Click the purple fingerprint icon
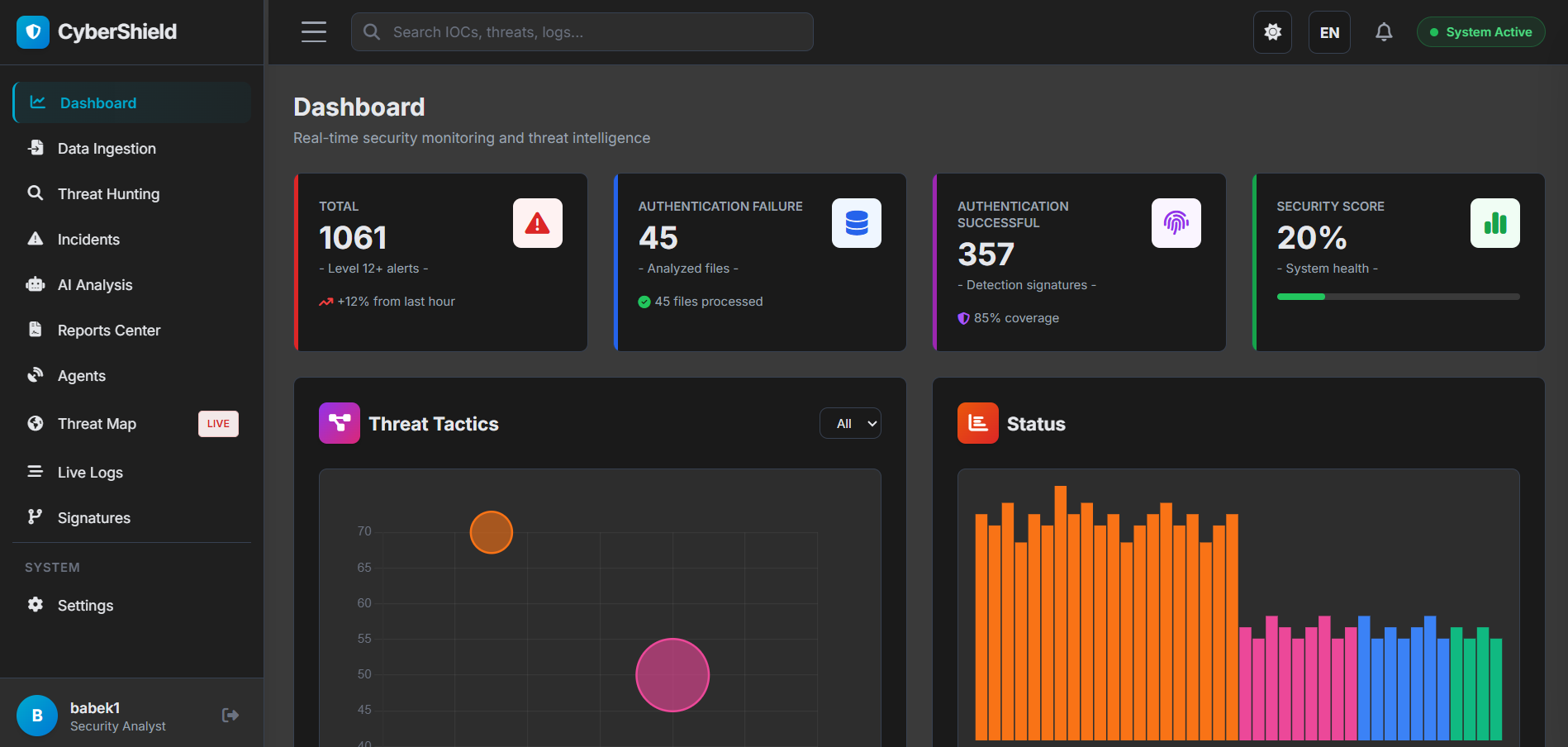 tap(1176, 223)
